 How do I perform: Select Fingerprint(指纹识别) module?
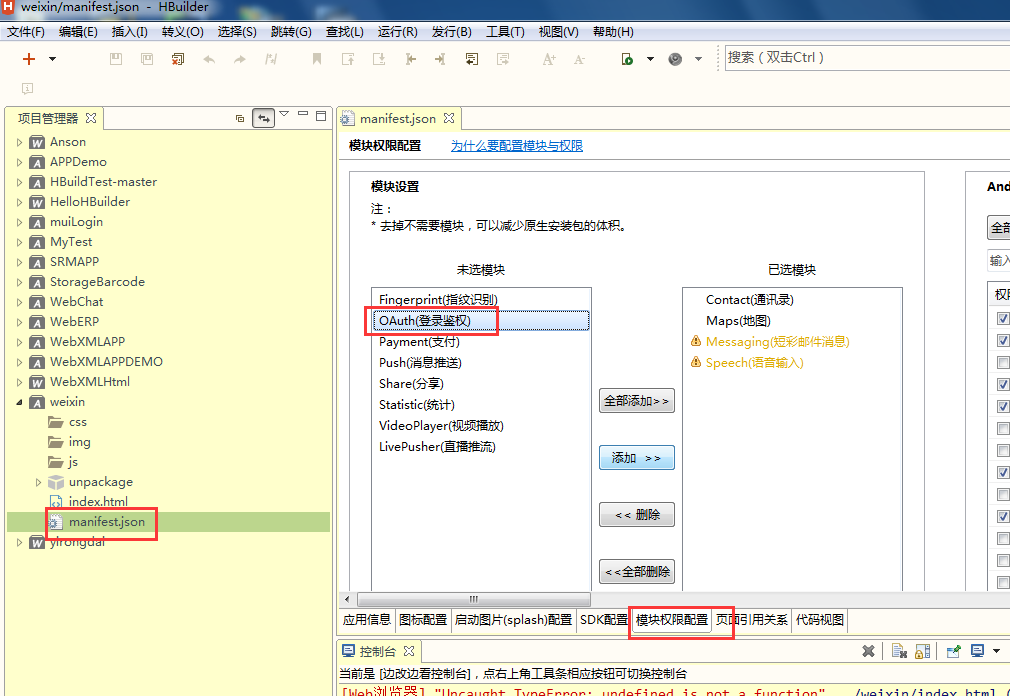tap(438, 300)
